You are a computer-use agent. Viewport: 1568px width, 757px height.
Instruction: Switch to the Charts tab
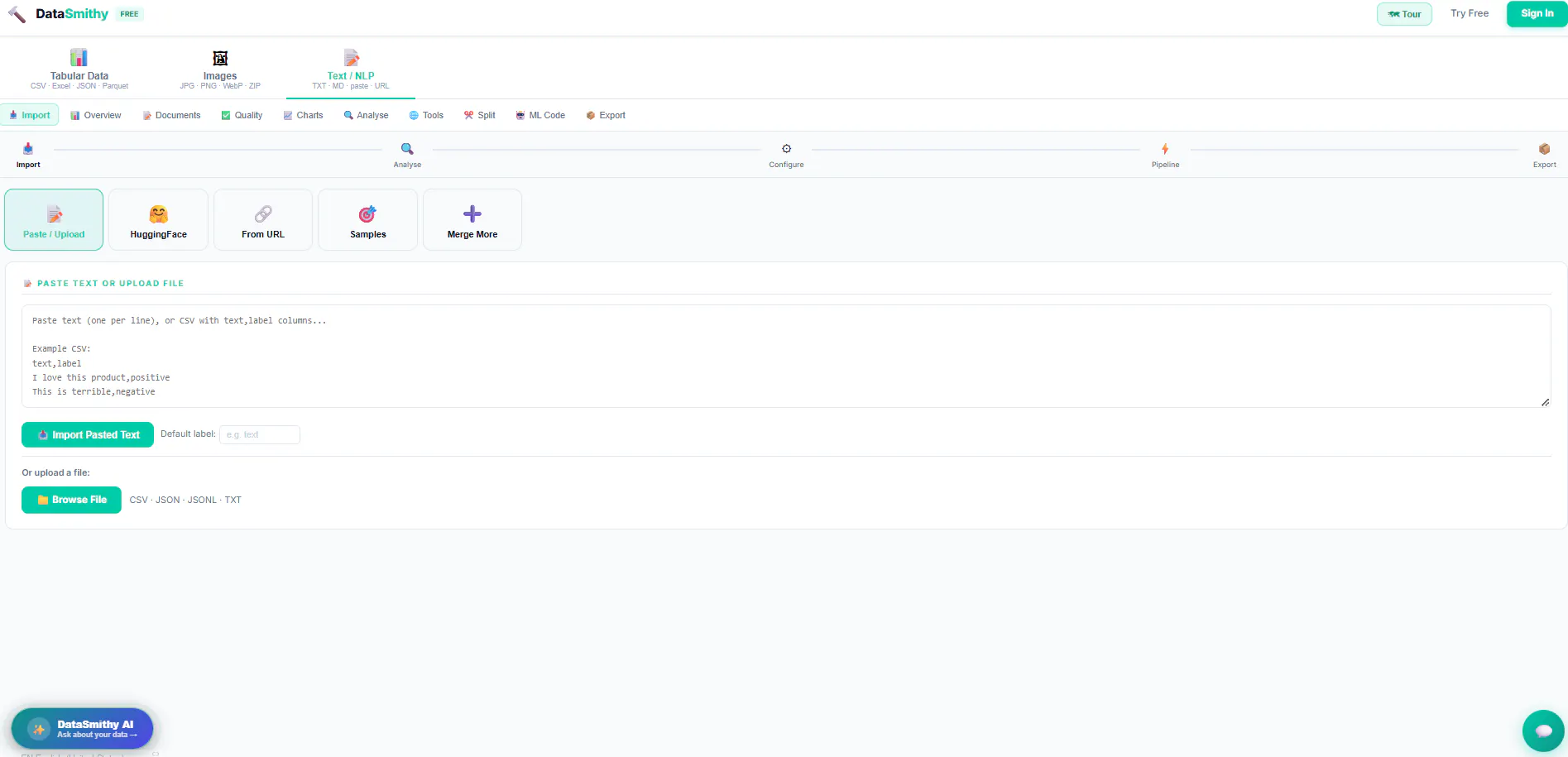(x=303, y=115)
